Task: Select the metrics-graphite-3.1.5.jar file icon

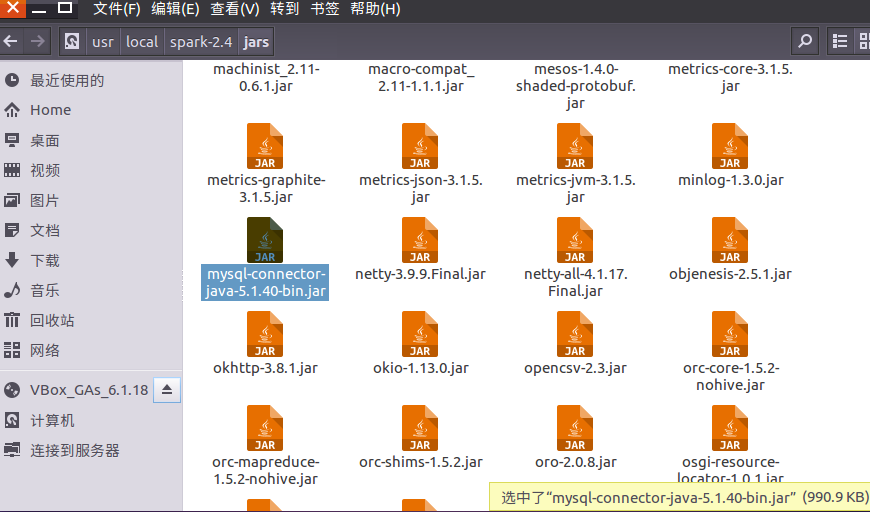Action: (x=265, y=146)
